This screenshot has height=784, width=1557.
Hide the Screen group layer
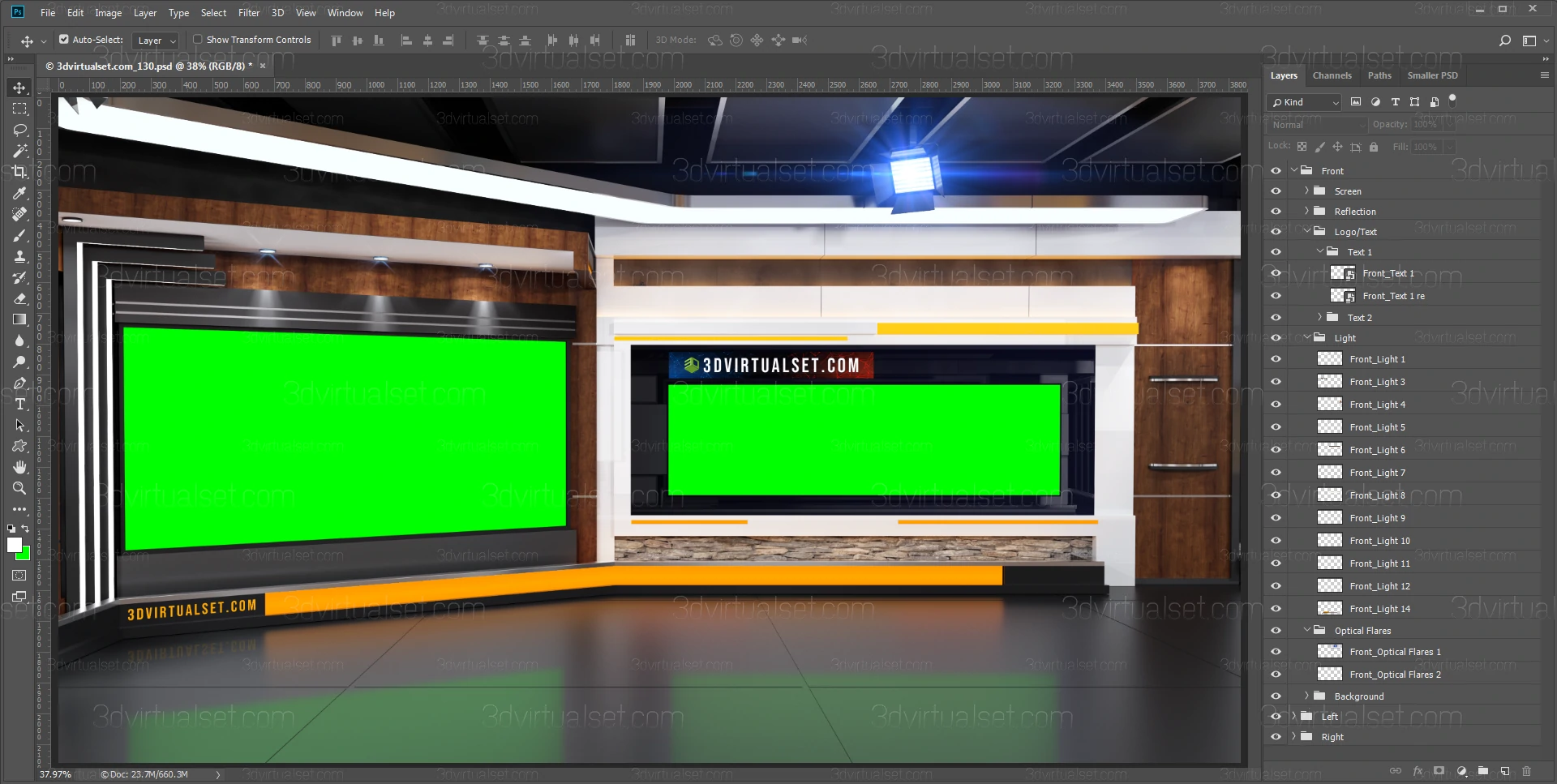(1276, 191)
